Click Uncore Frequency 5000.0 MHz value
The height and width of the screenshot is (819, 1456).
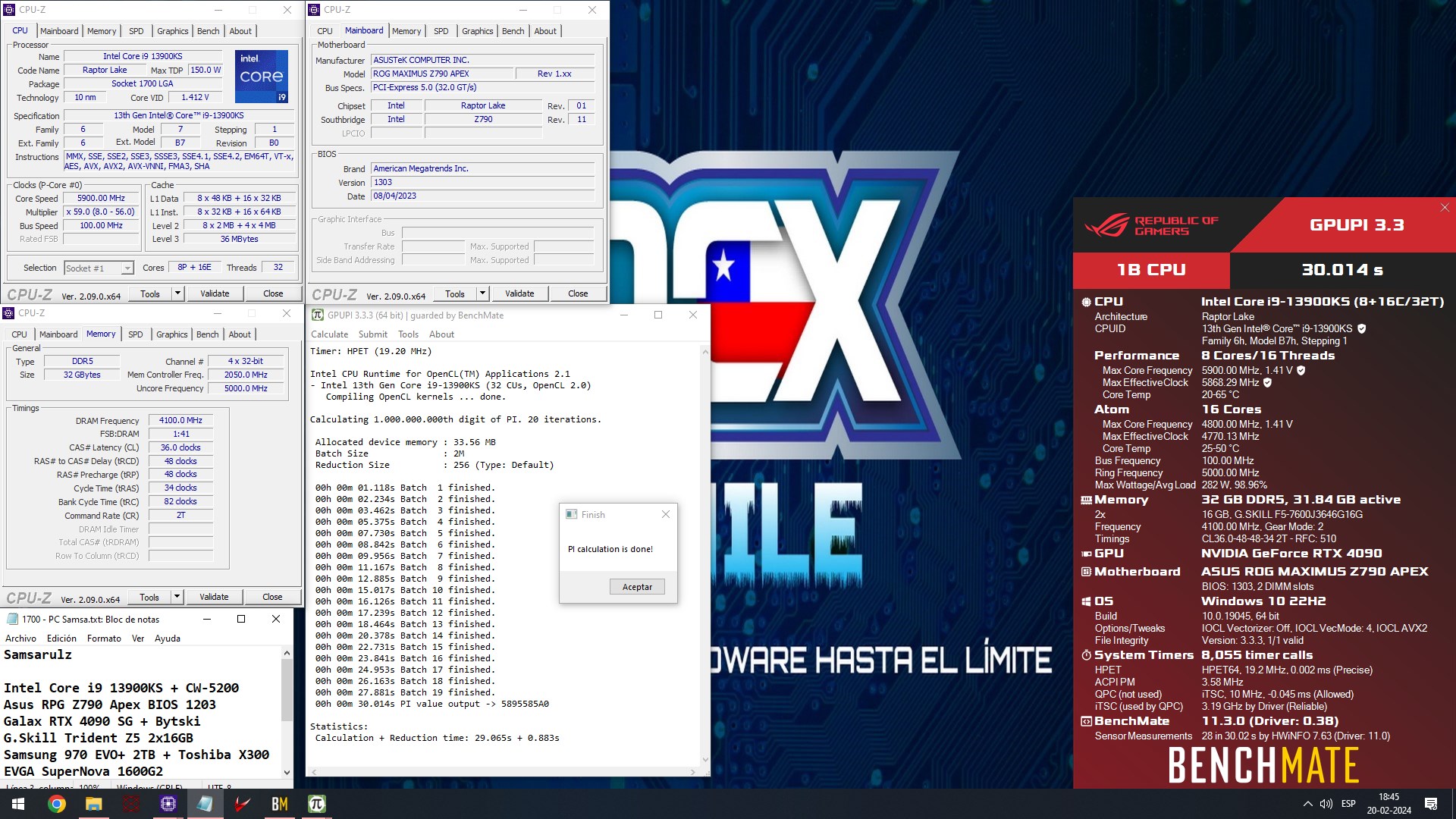pyautogui.click(x=246, y=388)
